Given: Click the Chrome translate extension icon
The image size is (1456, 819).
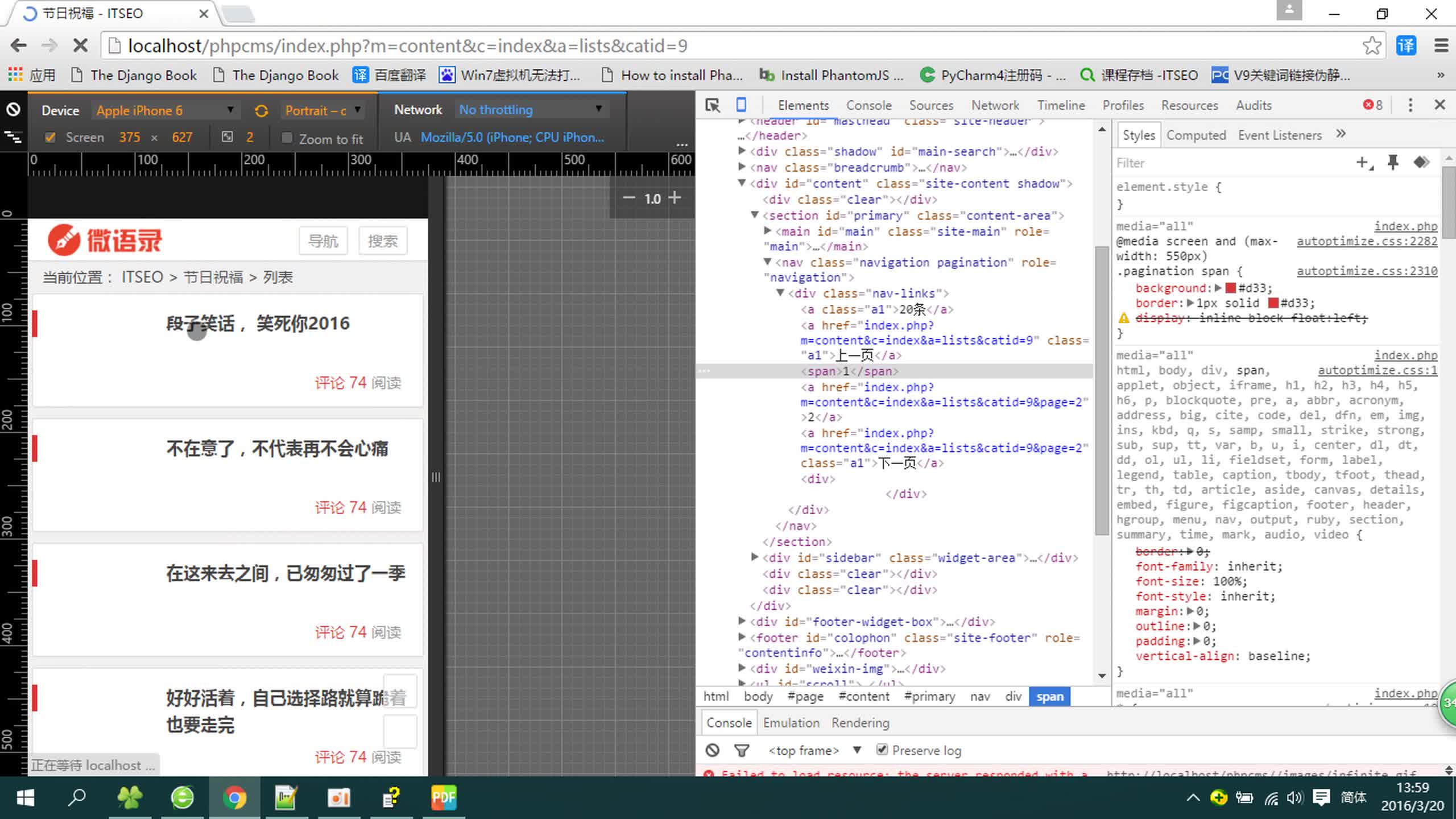Looking at the screenshot, I should click(1406, 45).
